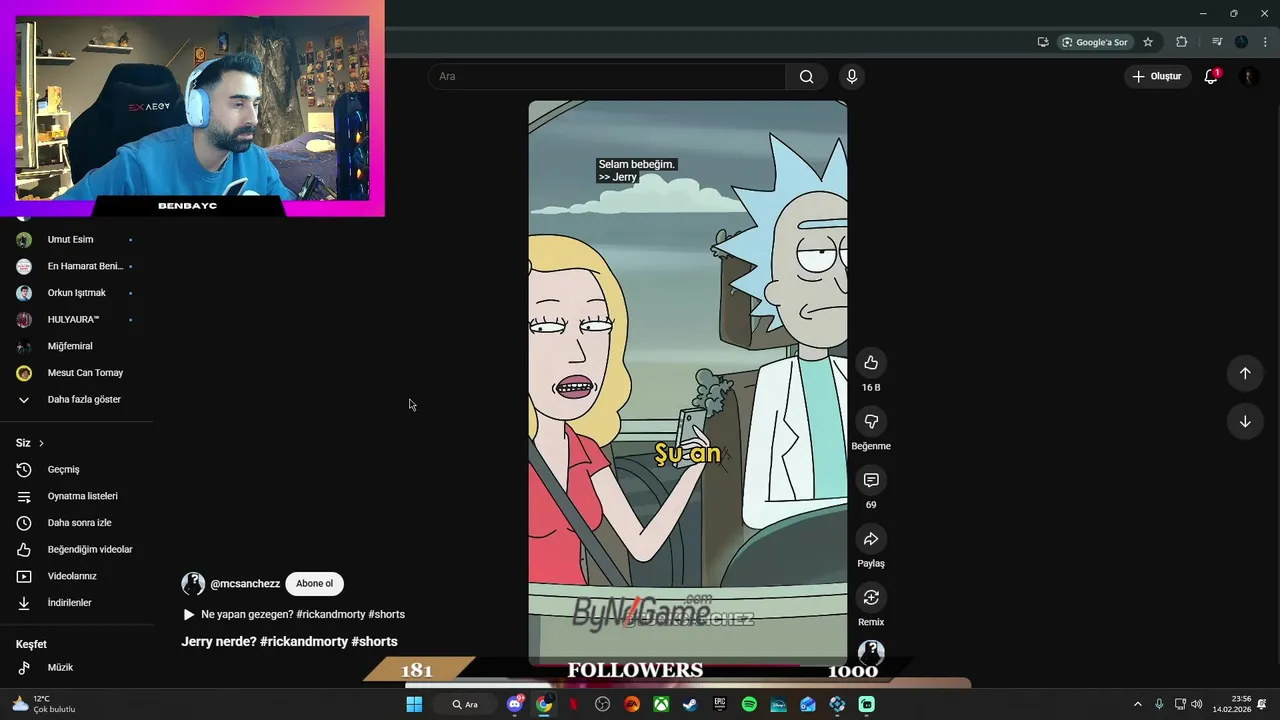Open OBS Studio from the taskbar
1280x720 pixels.
(x=602, y=705)
